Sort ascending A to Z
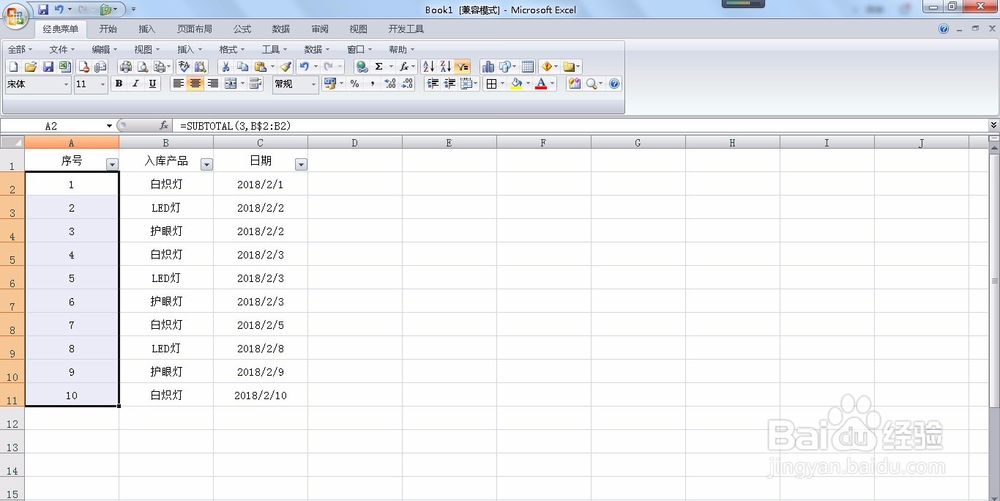Viewport: 1000px width, 501px height. (x=429, y=66)
